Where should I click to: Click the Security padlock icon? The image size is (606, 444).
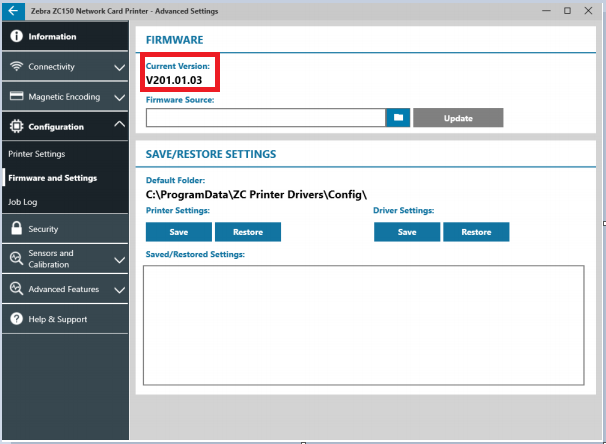coord(17,229)
